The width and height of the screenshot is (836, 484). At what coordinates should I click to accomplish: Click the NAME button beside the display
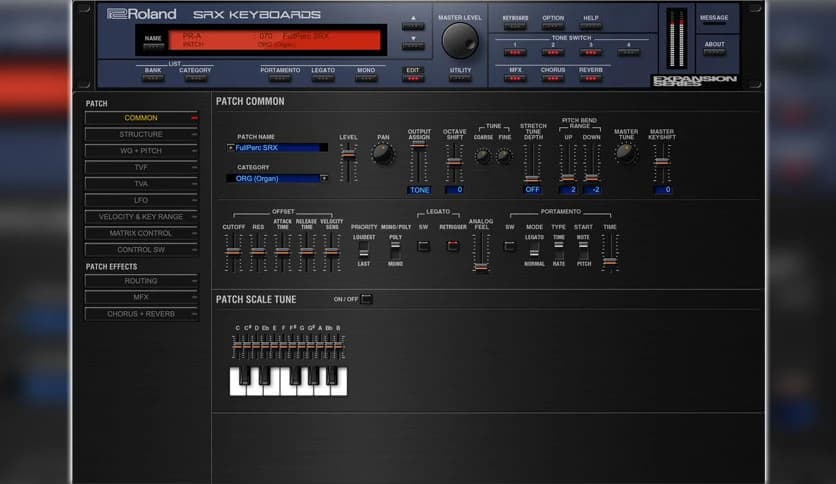(x=153, y=45)
